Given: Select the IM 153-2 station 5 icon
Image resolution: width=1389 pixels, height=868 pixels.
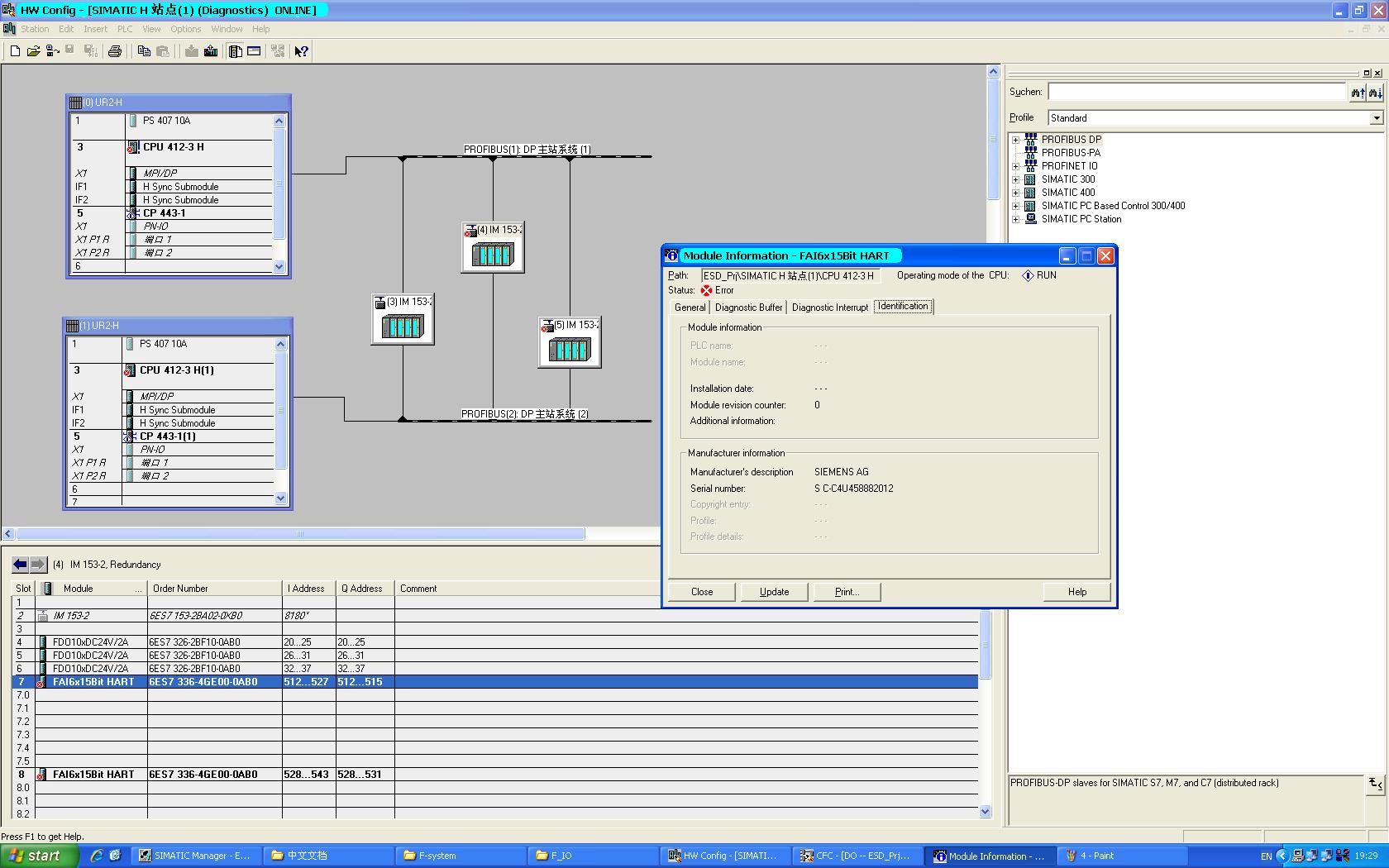Looking at the screenshot, I should (570, 350).
